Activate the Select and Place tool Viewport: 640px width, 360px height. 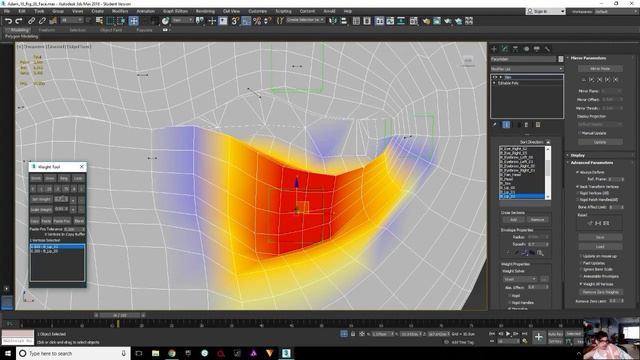165,21
